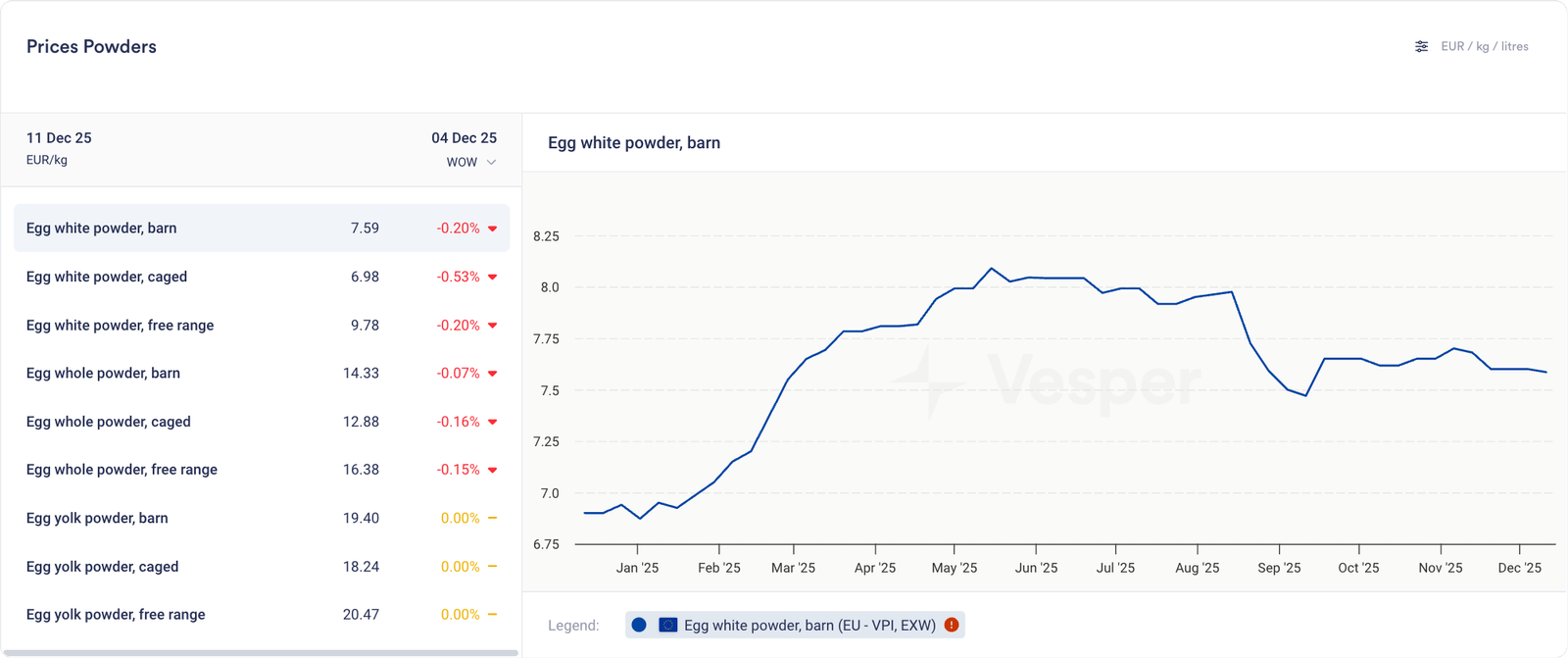Click the red down arrow for Egg white powder, caged

coord(492,278)
